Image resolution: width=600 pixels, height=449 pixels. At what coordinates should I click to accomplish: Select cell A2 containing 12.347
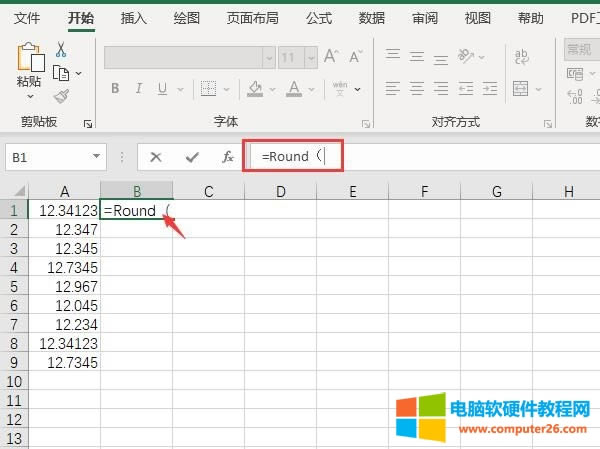[64, 230]
